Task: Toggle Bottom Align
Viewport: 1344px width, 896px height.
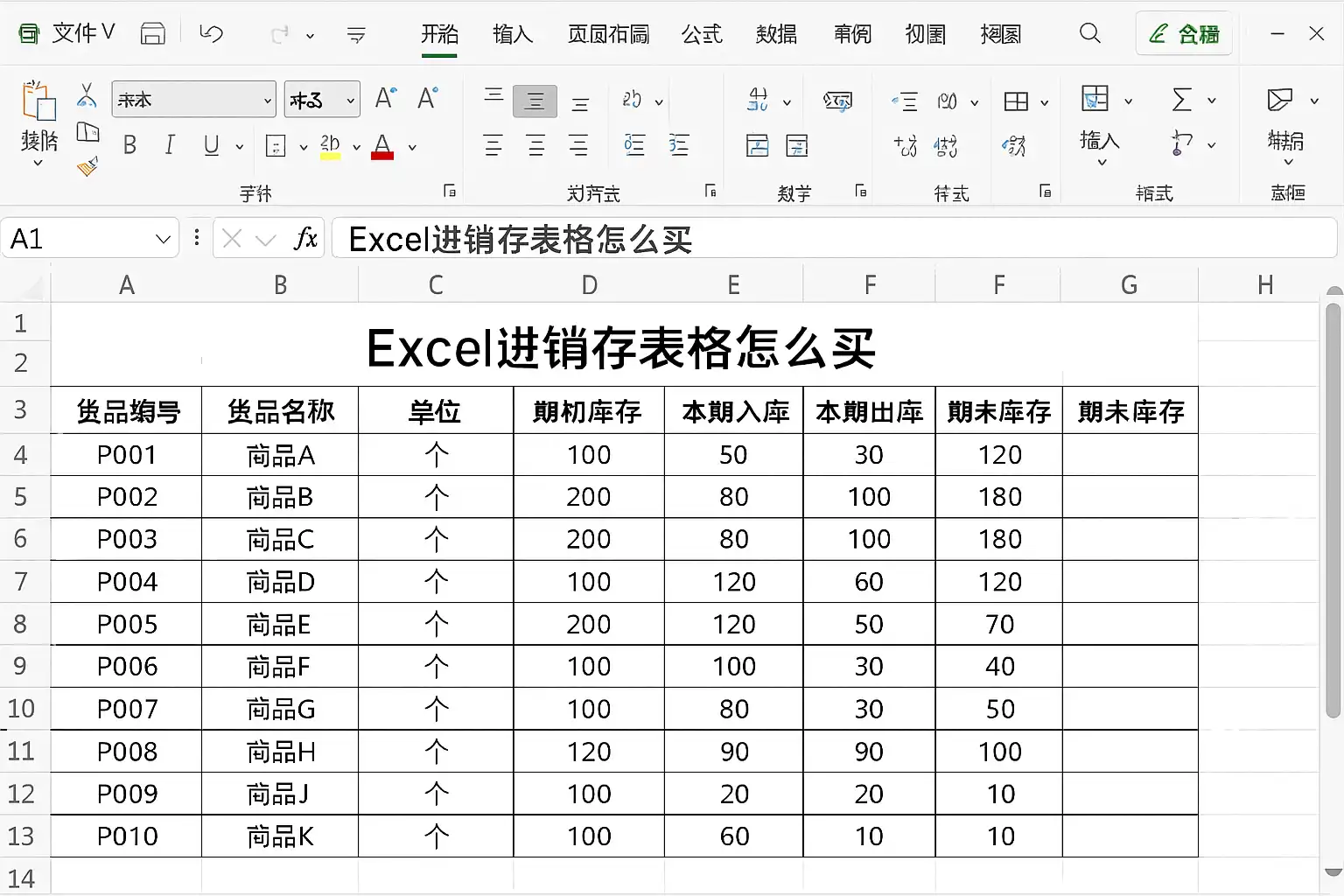Action: click(579, 104)
